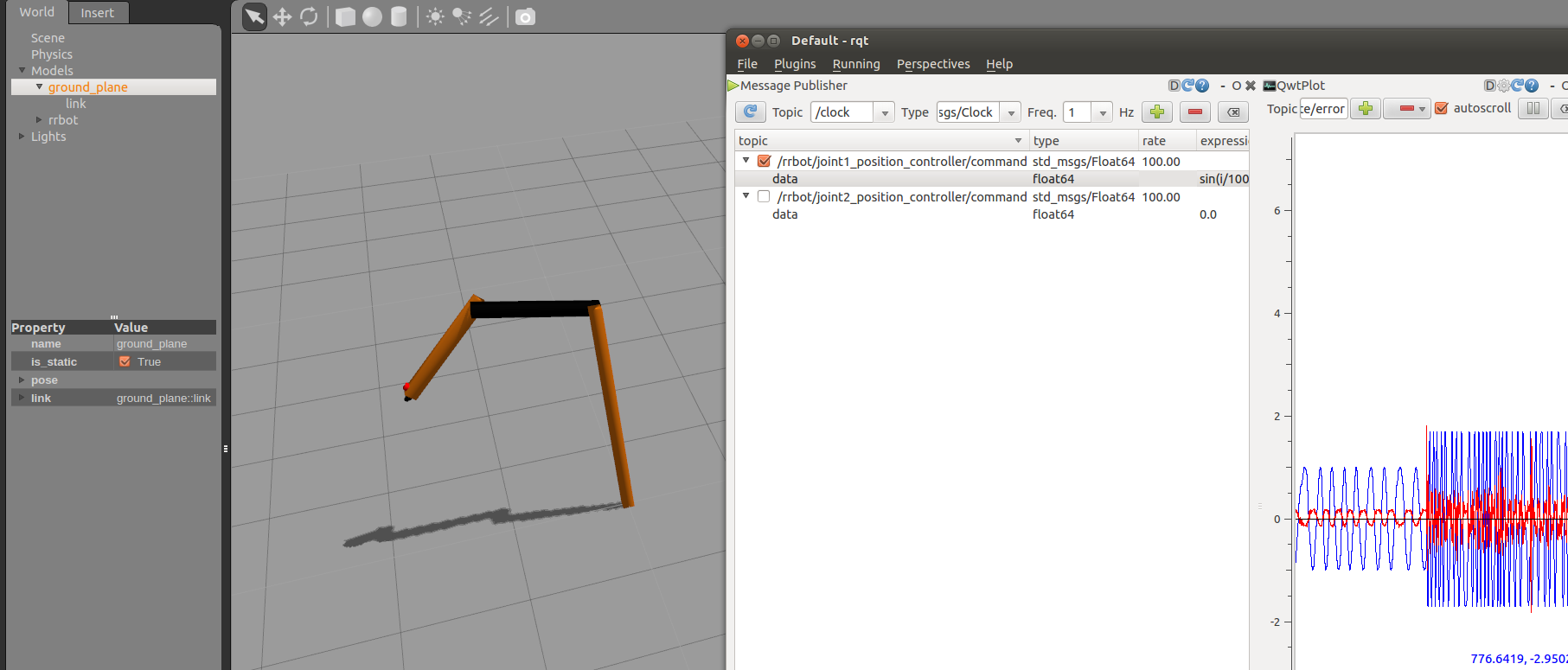
Task: Insert a cylinder shape
Action: pyautogui.click(x=399, y=16)
